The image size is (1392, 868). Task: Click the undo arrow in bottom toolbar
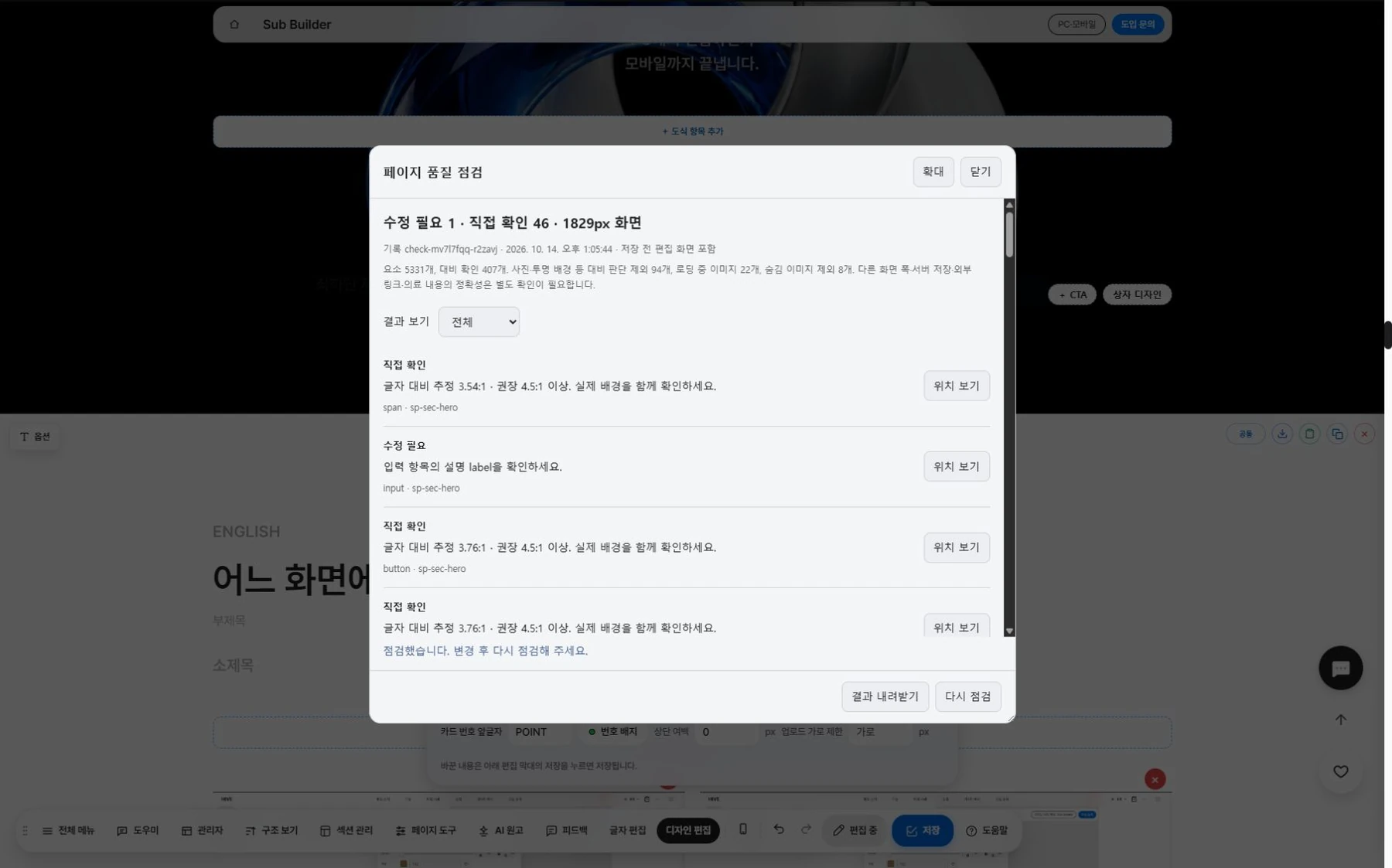point(778,829)
